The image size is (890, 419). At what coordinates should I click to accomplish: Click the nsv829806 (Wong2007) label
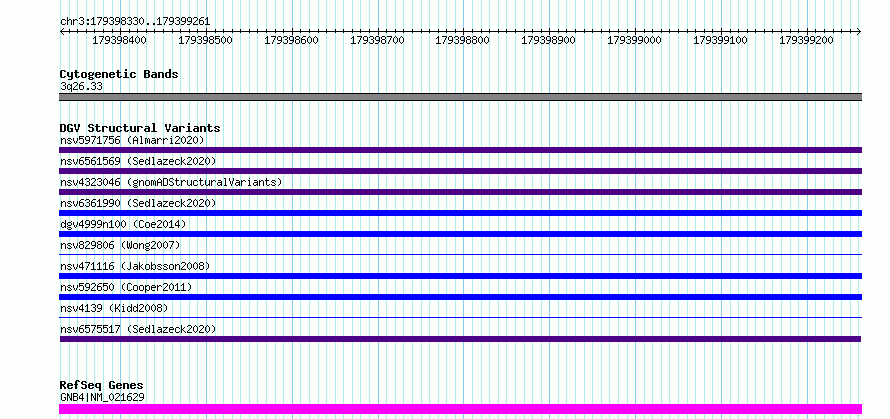(x=120, y=245)
